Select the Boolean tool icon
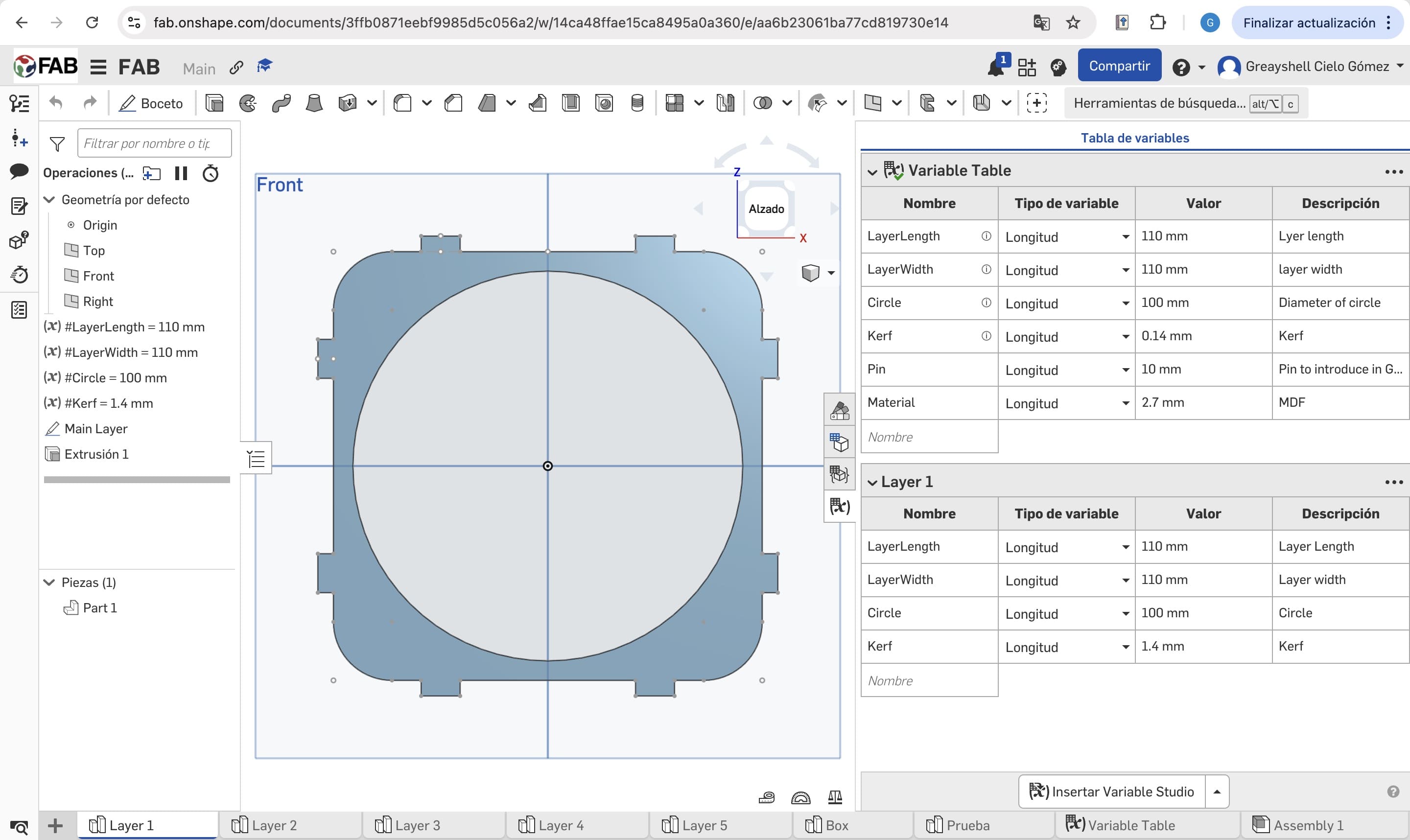The height and width of the screenshot is (840, 1410). click(x=762, y=103)
